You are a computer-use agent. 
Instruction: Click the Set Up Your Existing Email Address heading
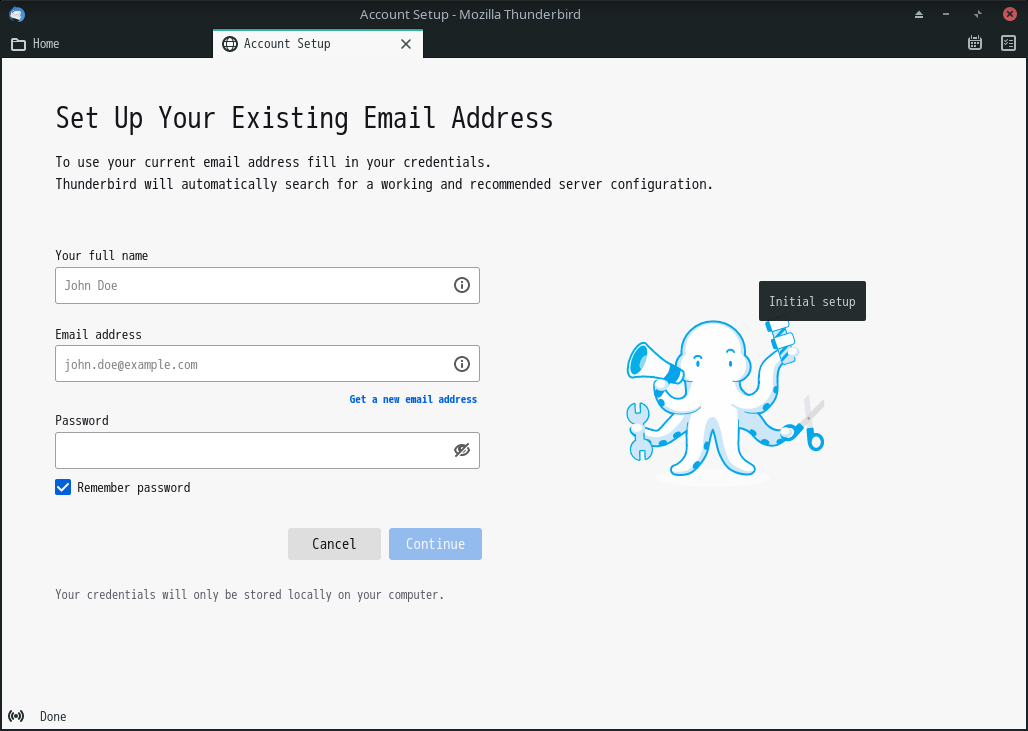[x=304, y=119]
